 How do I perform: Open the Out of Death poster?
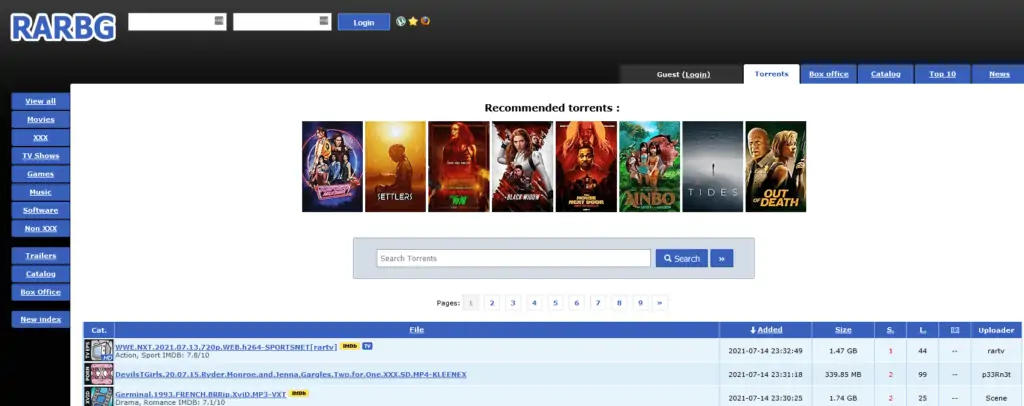point(776,166)
